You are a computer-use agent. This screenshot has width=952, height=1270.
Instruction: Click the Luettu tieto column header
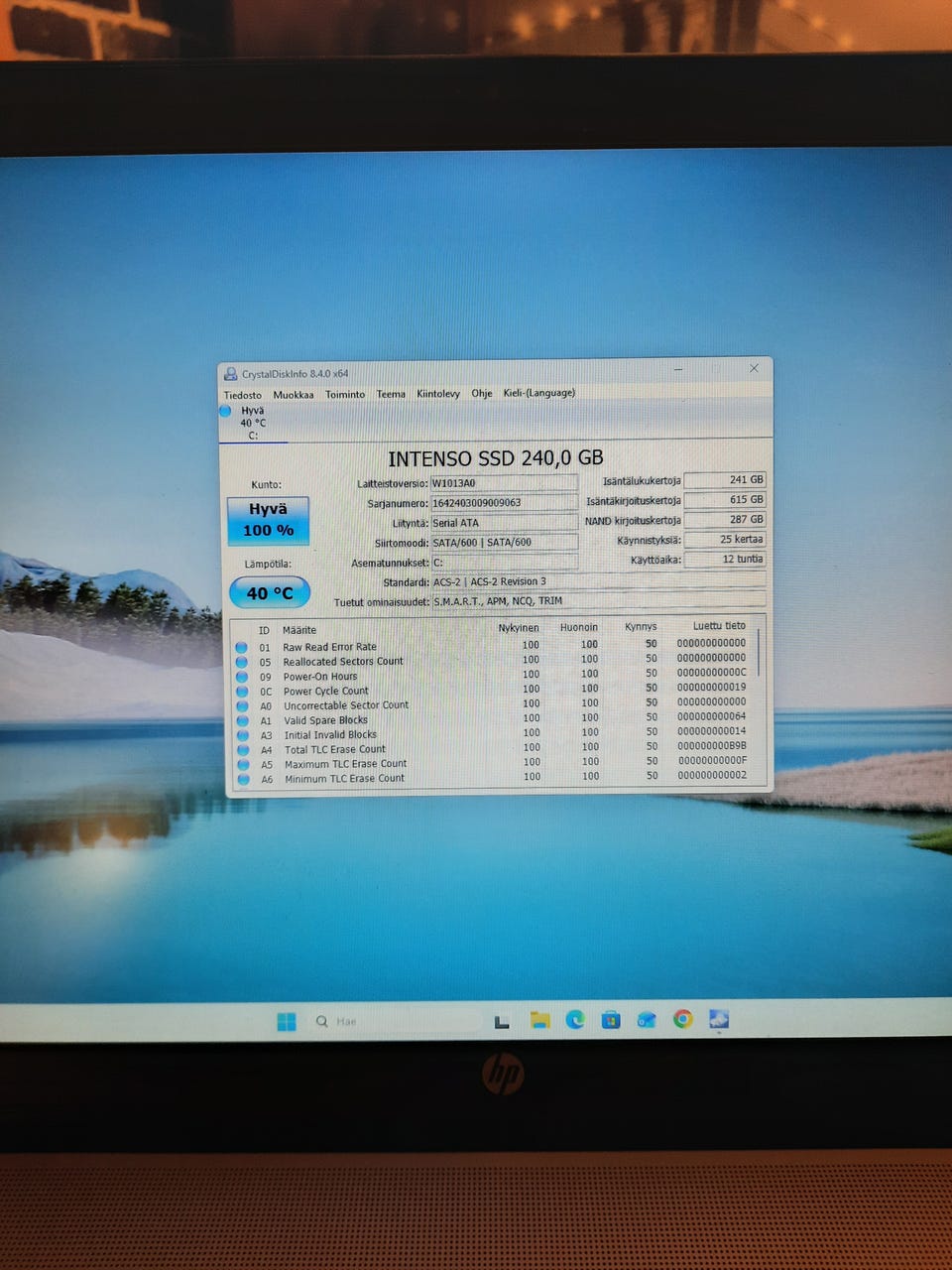coord(719,626)
